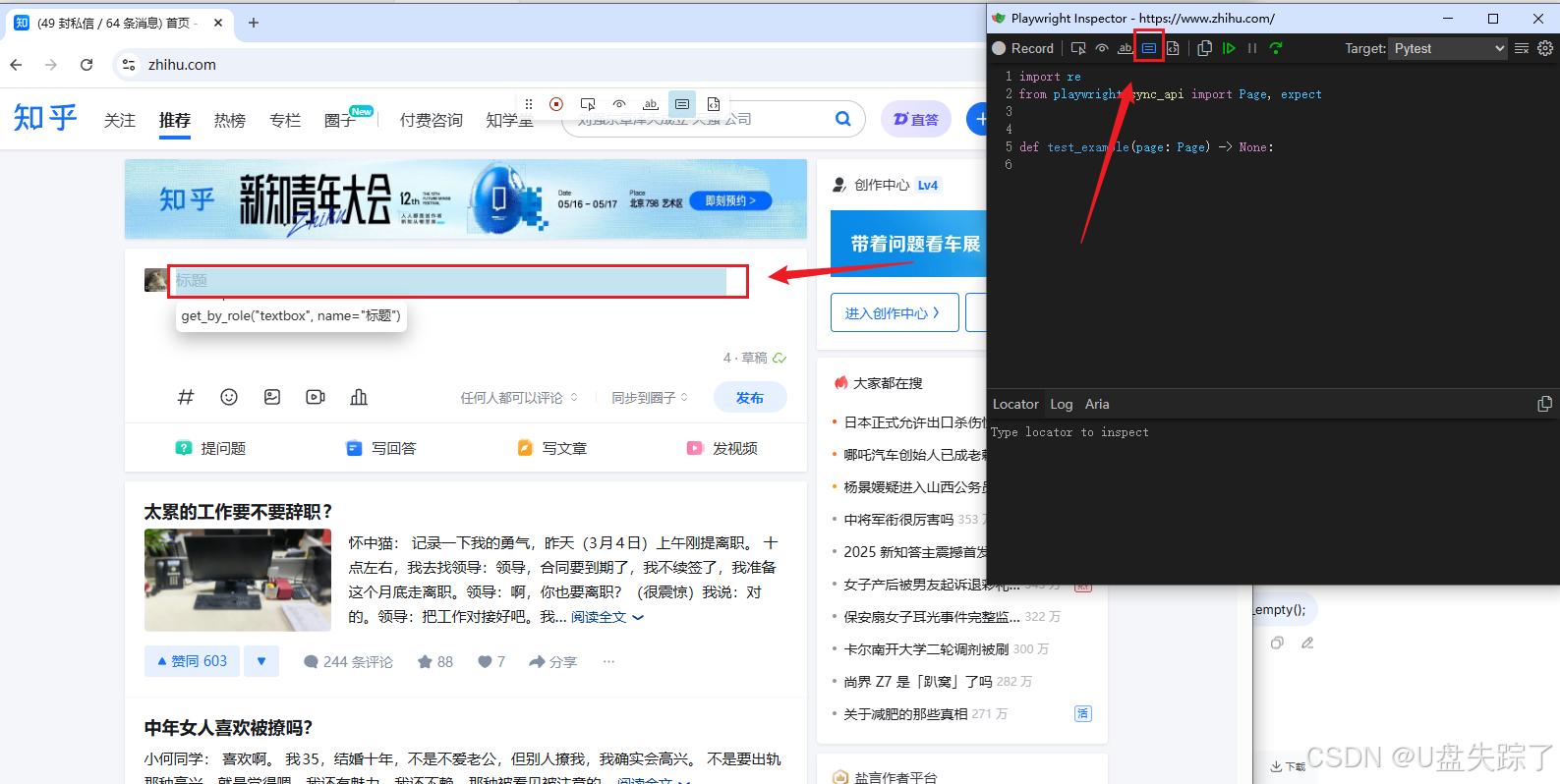Select the Pick locator tool in Inspector toolbar
This screenshot has width=1560, height=784.
1078,48
